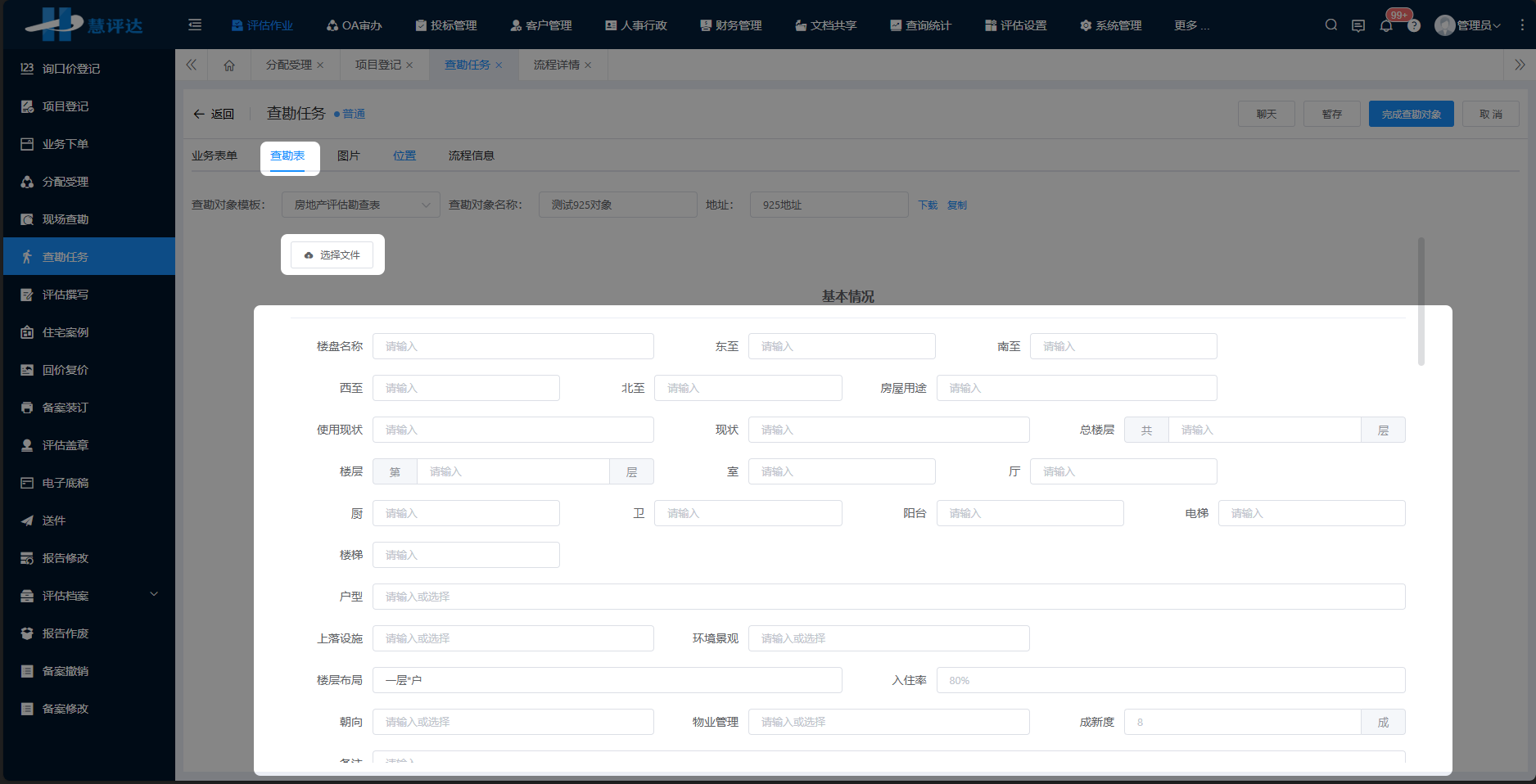1536x784 pixels.
Task: Click the 完成查勘对象 button
Action: point(1411,114)
